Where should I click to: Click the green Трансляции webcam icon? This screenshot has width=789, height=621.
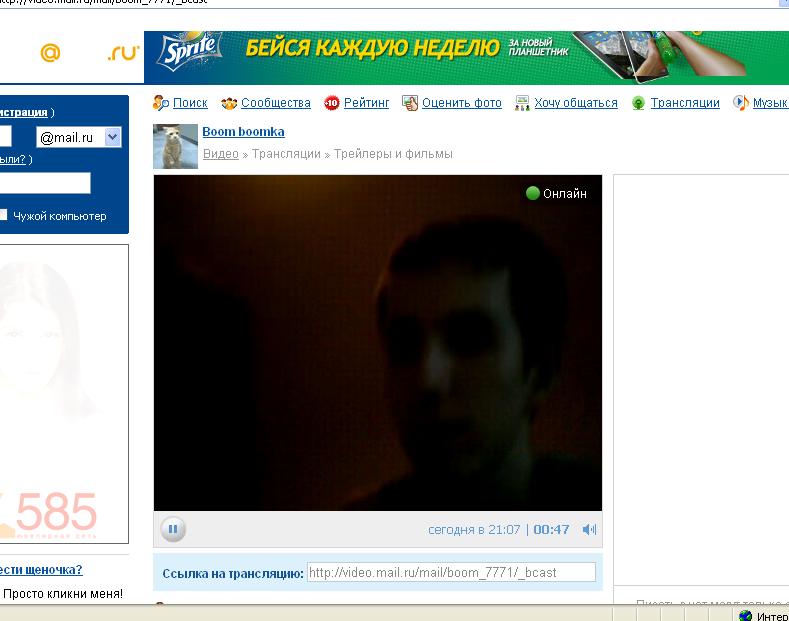pos(638,103)
